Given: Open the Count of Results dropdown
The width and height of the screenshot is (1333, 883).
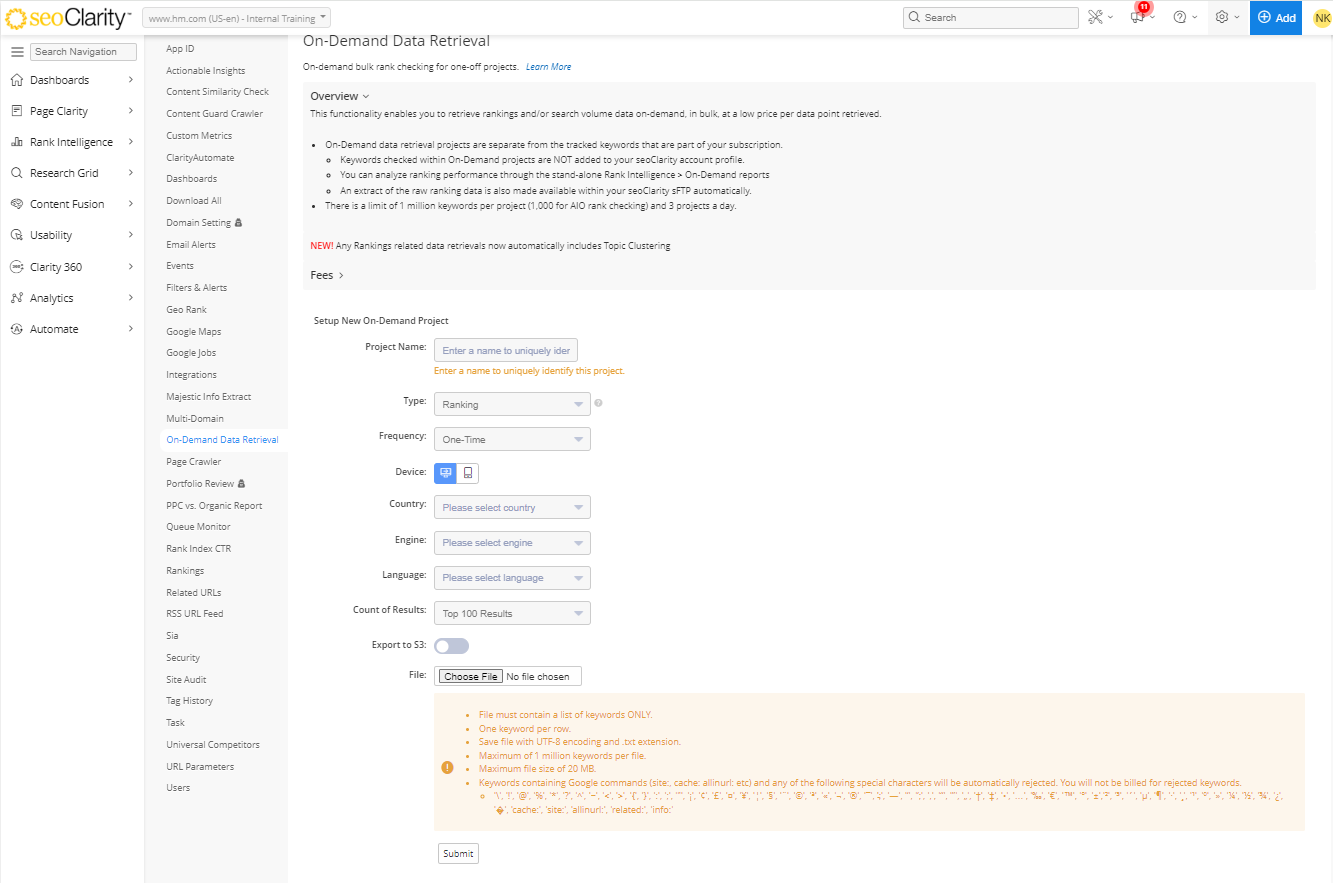Looking at the screenshot, I should [512, 613].
